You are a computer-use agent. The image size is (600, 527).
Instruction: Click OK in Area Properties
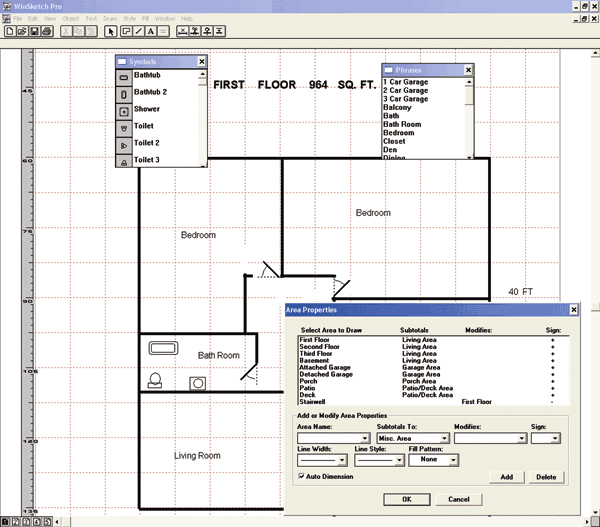(407, 499)
